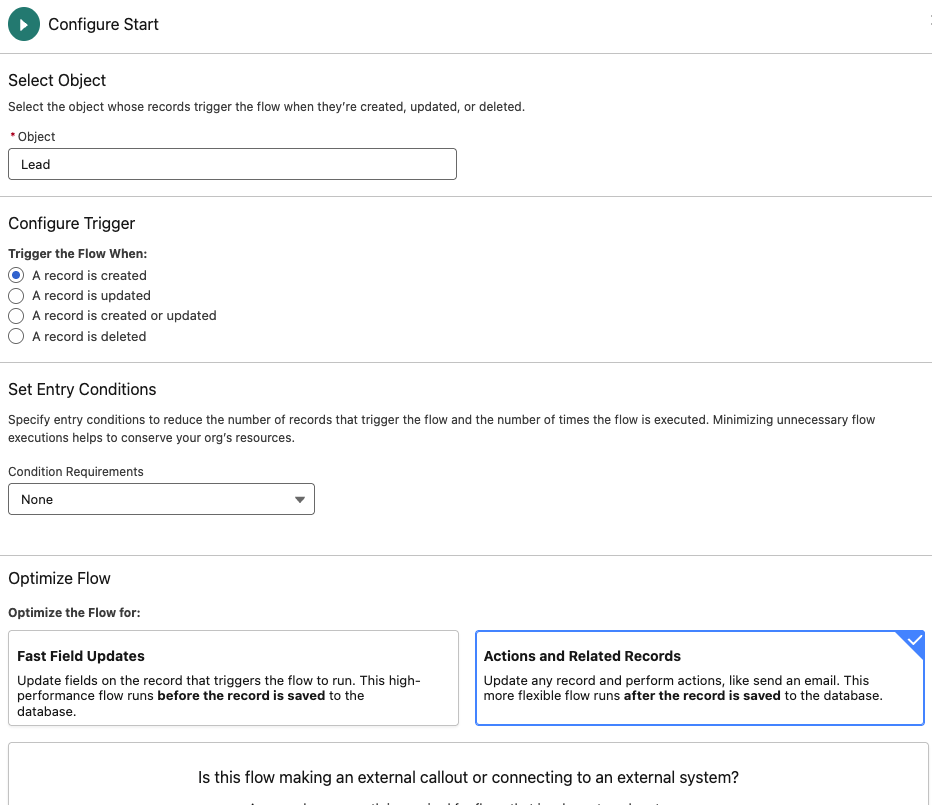Image resolution: width=932 pixels, height=805 pixels.
Task: Click the 'Trigger the Flow When:' label
Action: coord(77,254)
